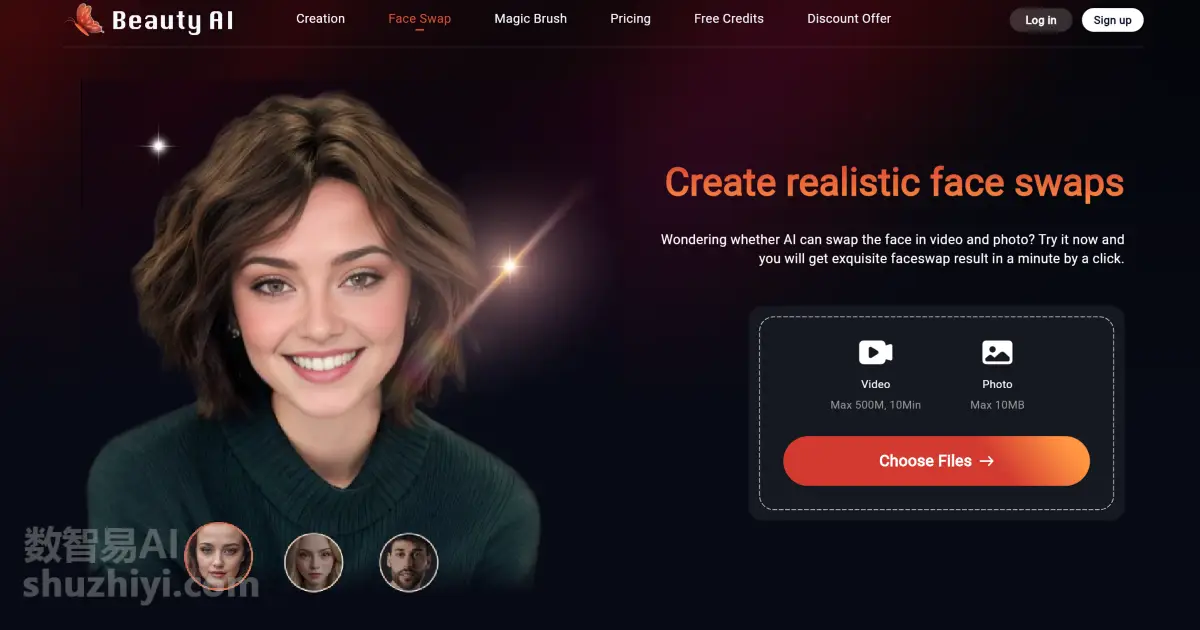Go to the Pricing page

coord(630,19)
